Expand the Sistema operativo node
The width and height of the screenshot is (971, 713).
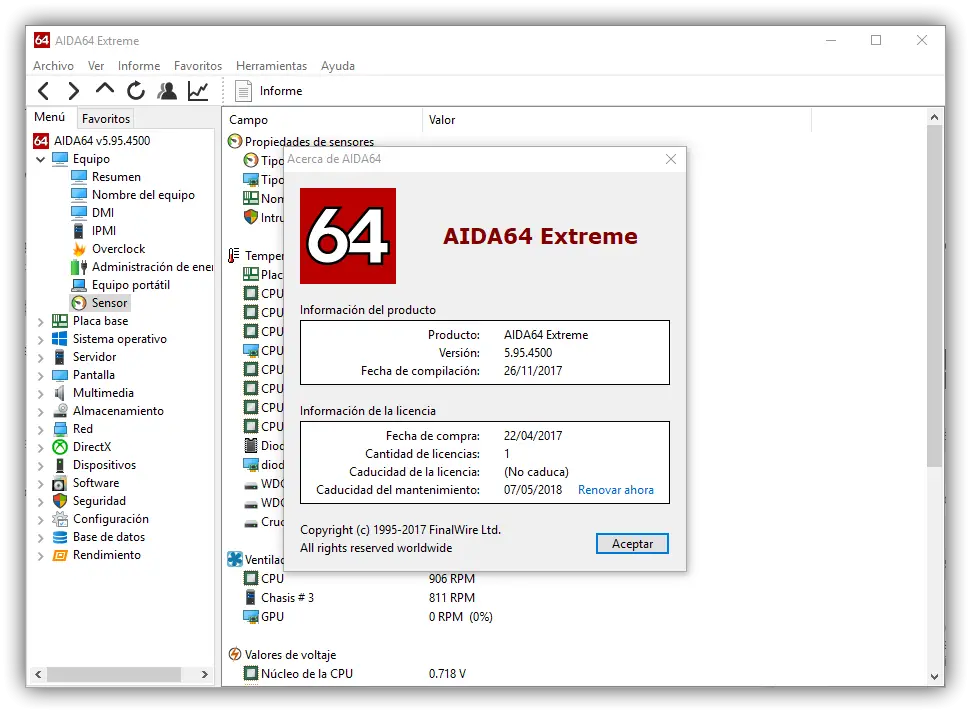41,339
